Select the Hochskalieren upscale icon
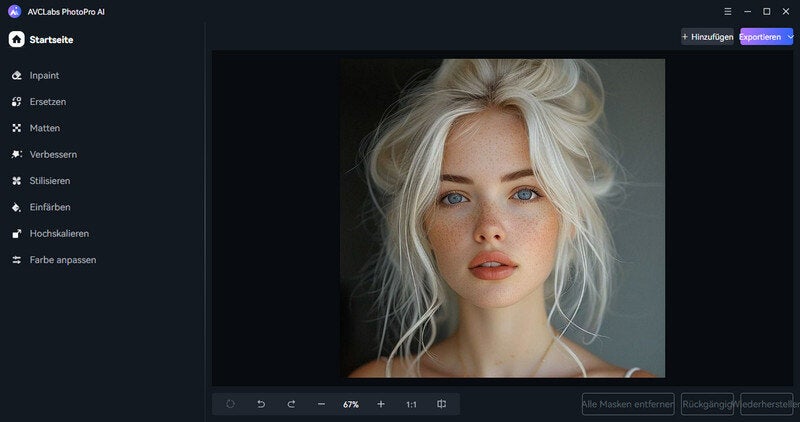The image size is (800, 422). coord(17,234)
